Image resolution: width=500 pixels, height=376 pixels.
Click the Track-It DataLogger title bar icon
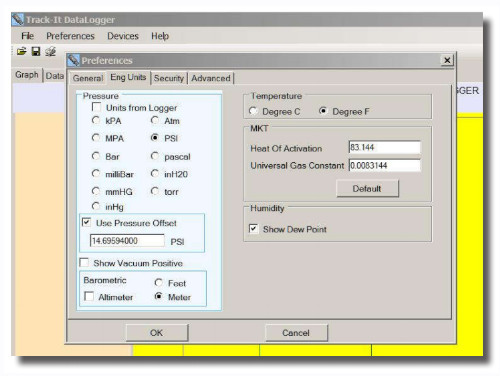pos(18,20)
